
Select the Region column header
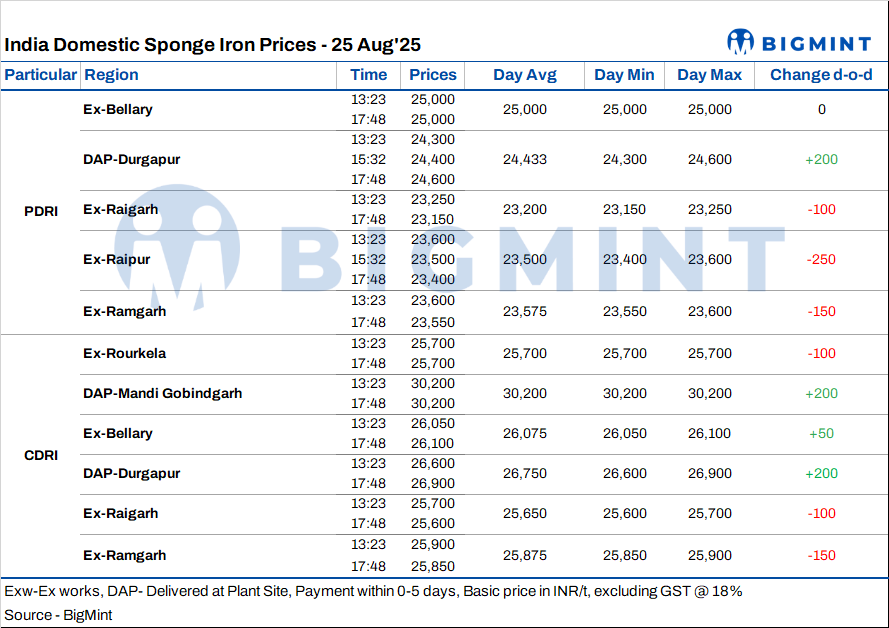(111, 75)
